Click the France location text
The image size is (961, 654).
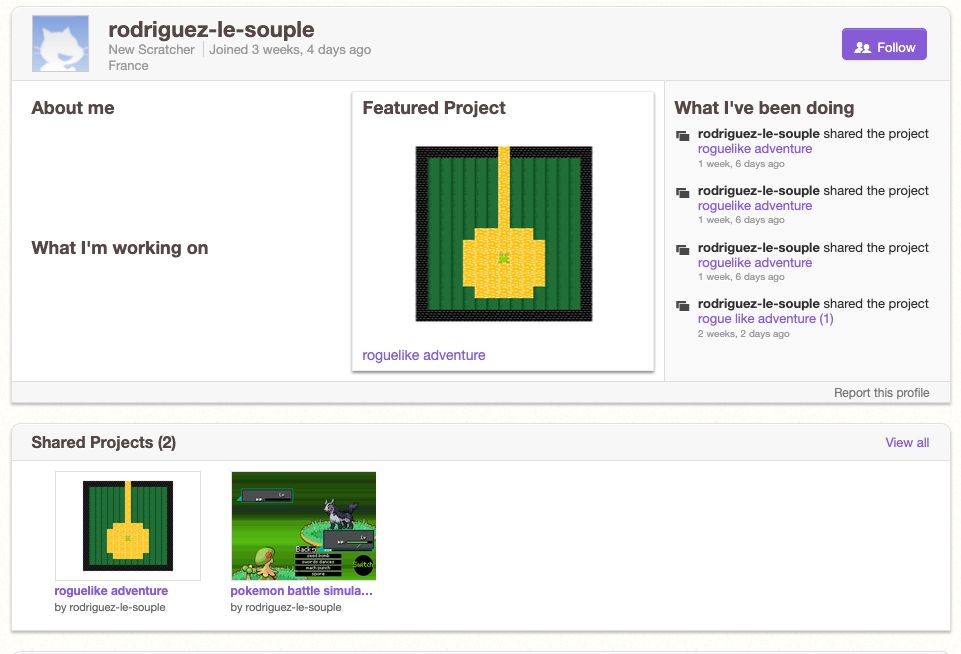128,66
